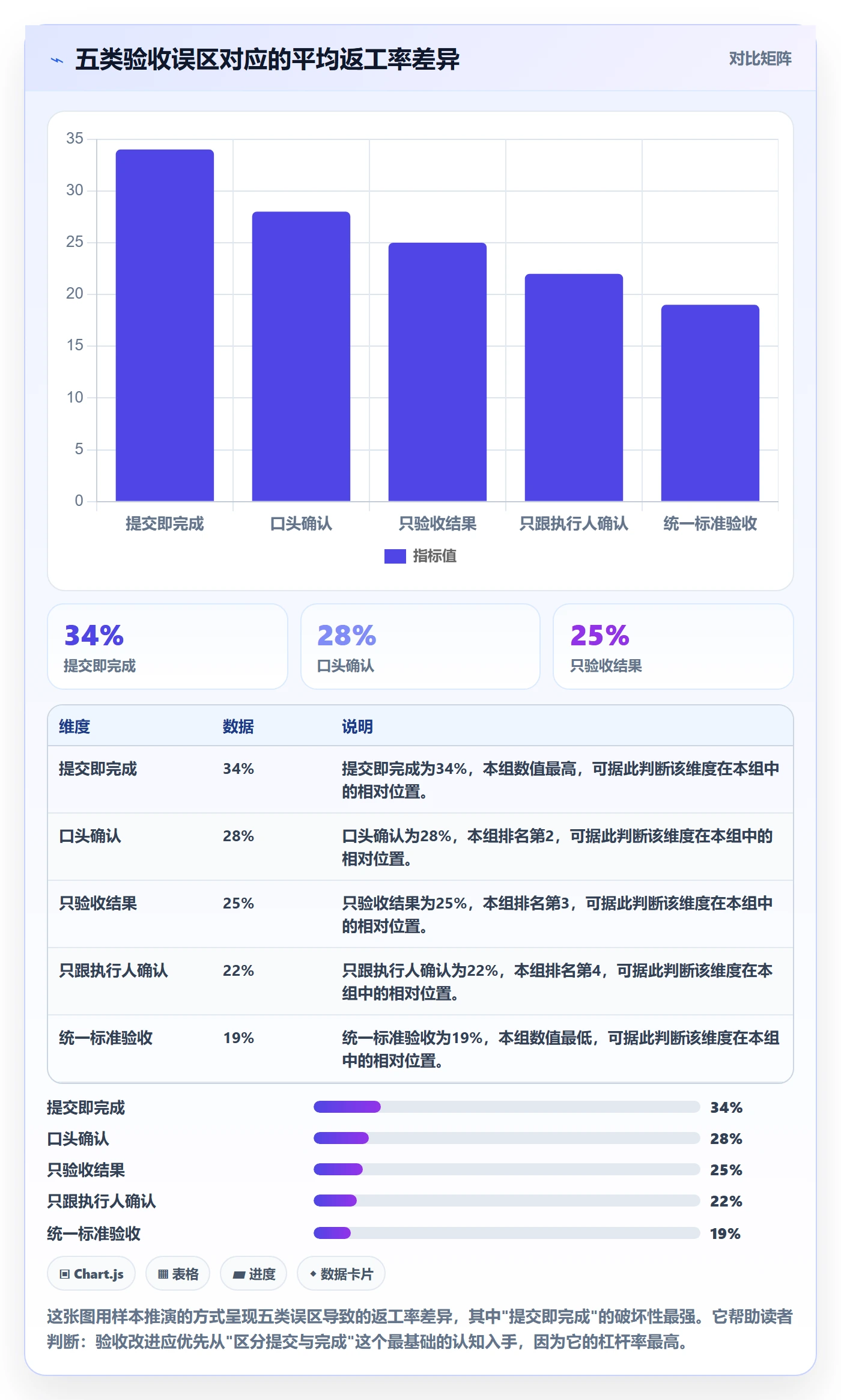Click the grid icon in the 表格 tag
This screenshot has width=841, height=1400.
(163, 1274)
